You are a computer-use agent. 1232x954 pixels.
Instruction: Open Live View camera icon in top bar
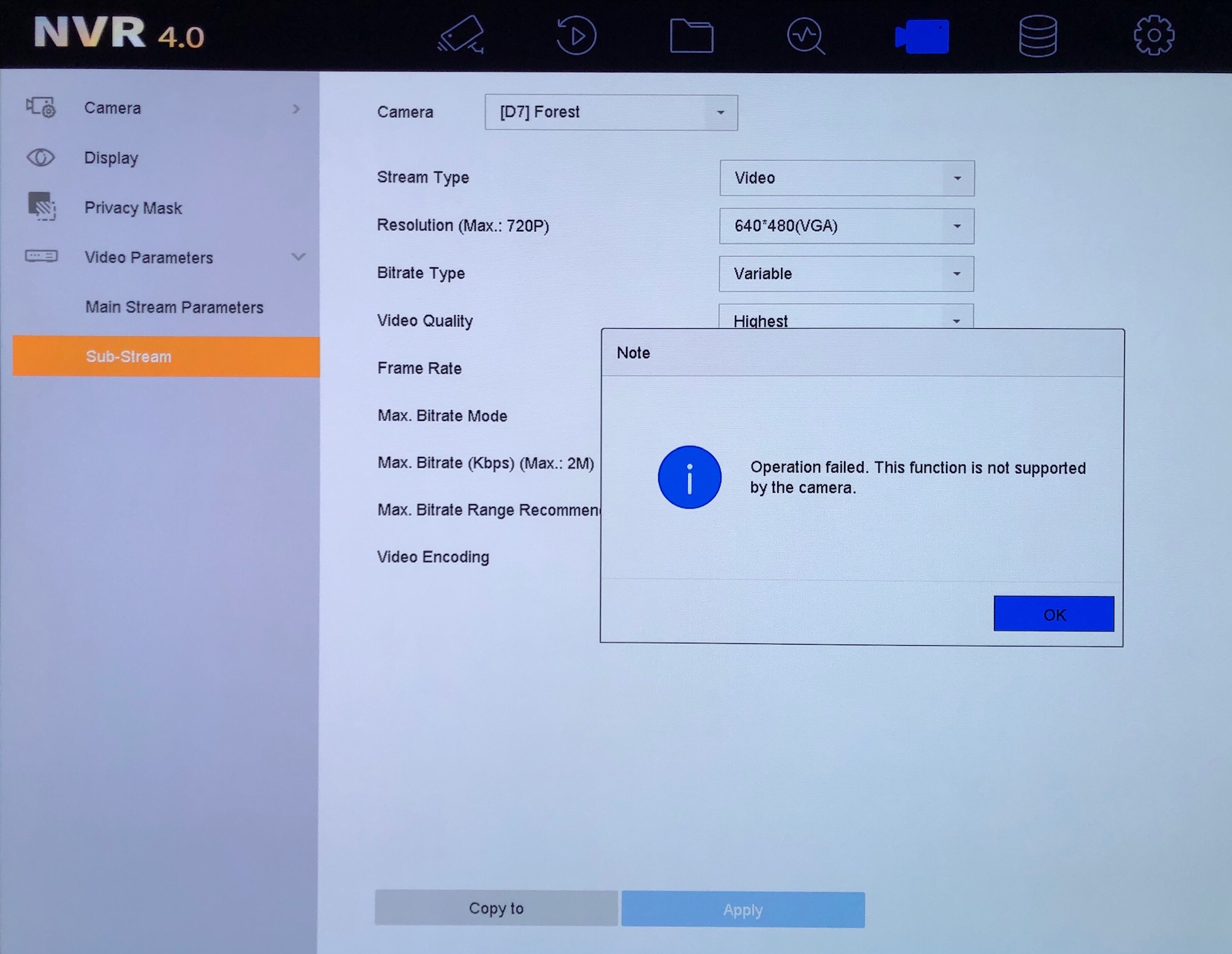pos(460,35)
